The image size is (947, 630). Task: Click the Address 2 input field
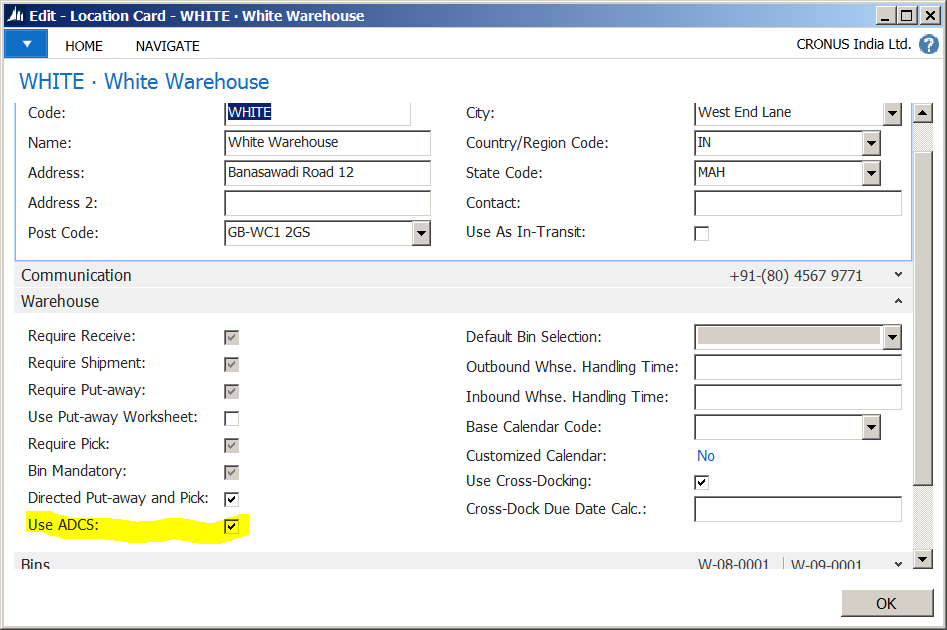[327, 203]
